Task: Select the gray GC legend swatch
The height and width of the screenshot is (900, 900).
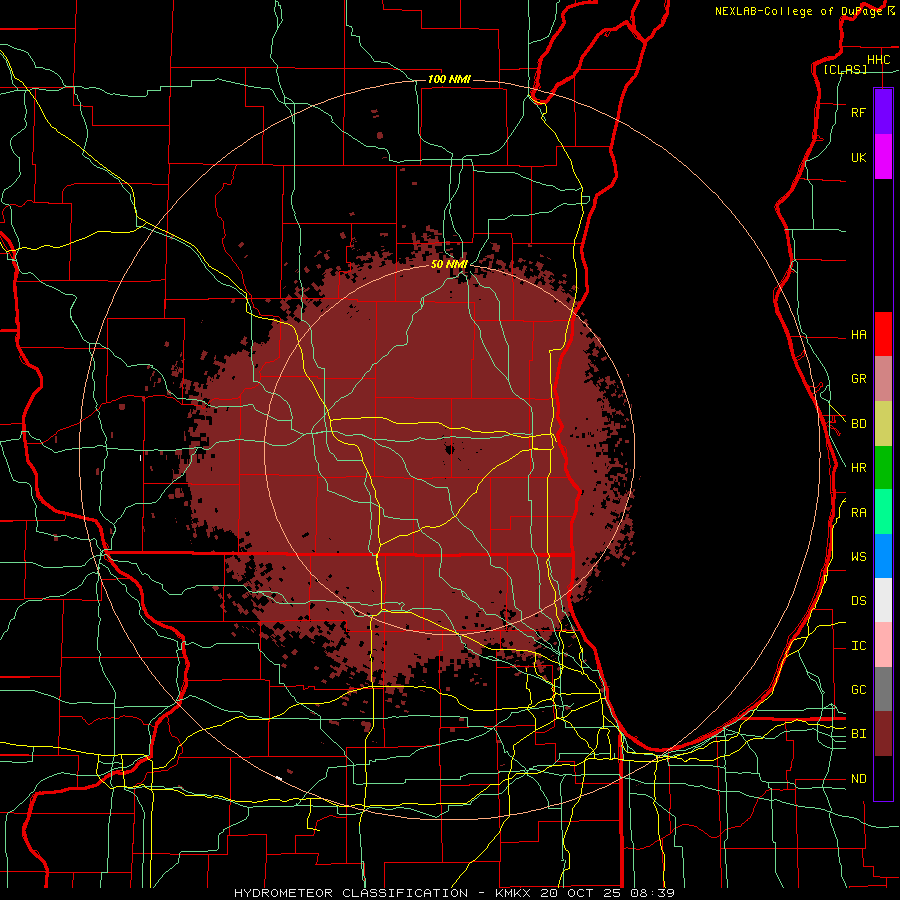Action: pyautogui.click(x=883, y=689)
